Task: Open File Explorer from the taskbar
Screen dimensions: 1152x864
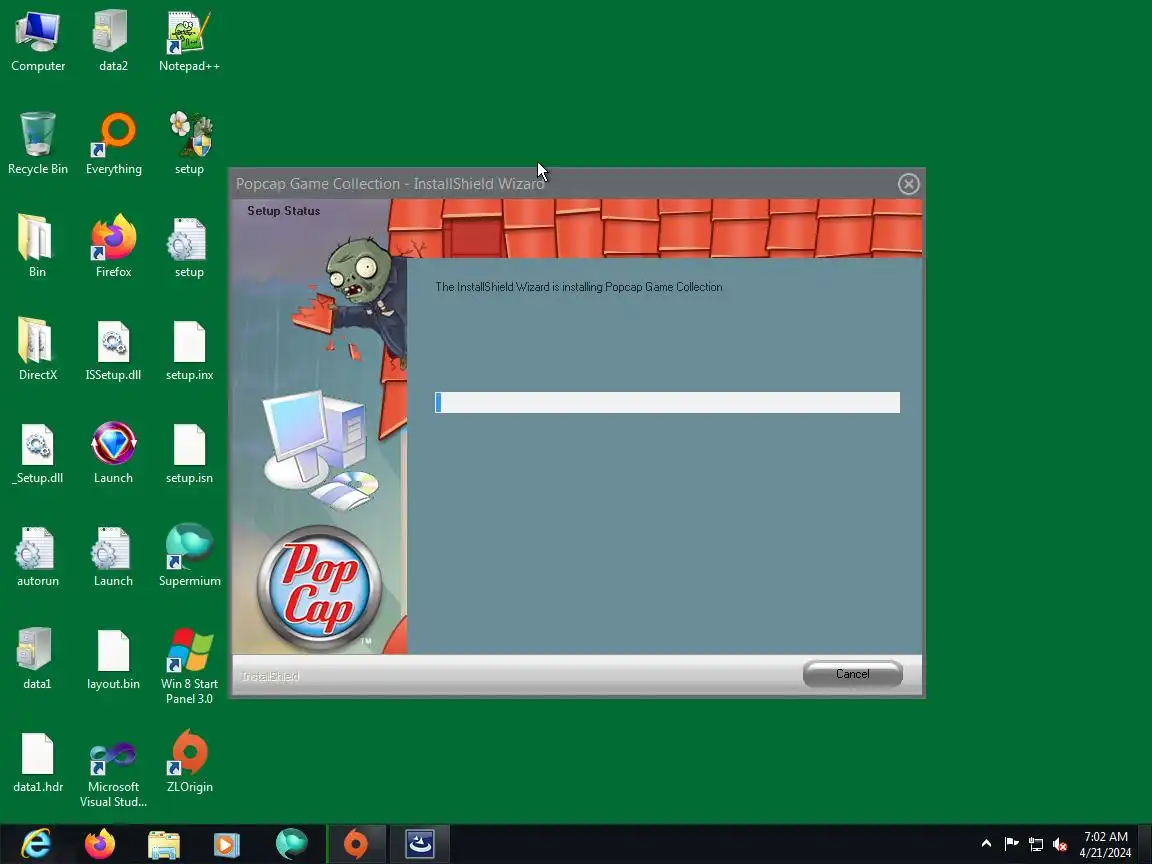Action: 163,844
